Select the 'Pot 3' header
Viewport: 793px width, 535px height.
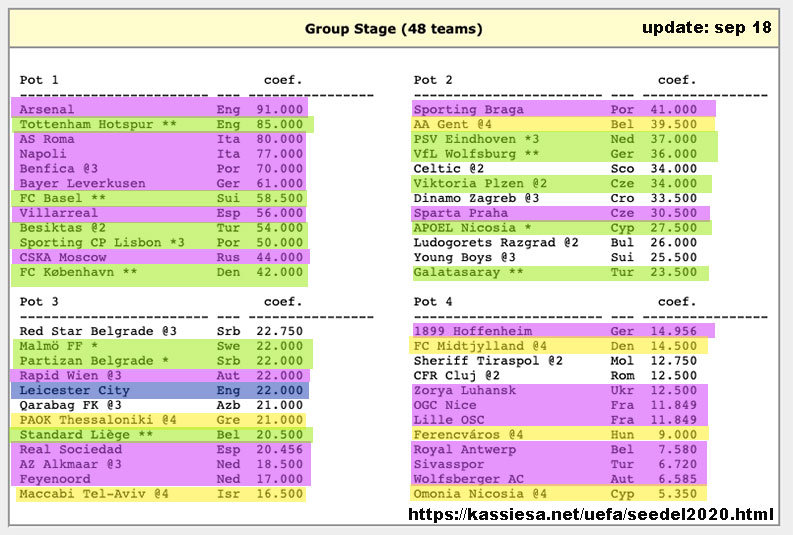[39, 302]
